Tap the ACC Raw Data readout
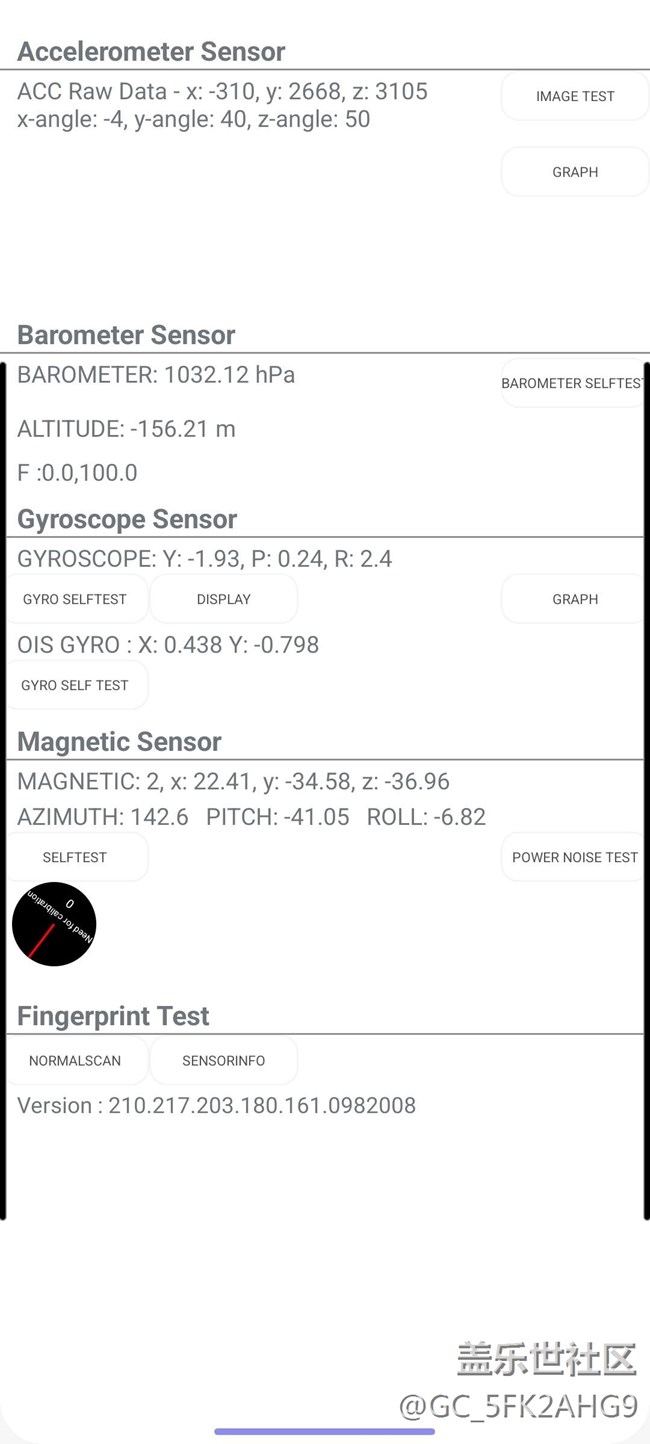This screenshot has width=650, height=1444. tap(222, 92)
